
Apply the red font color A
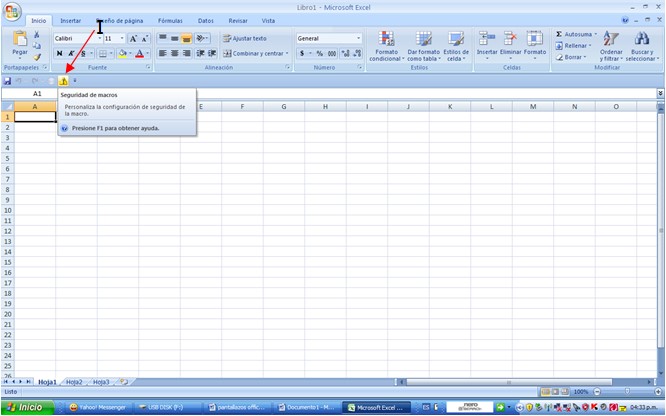pos(139,54)
